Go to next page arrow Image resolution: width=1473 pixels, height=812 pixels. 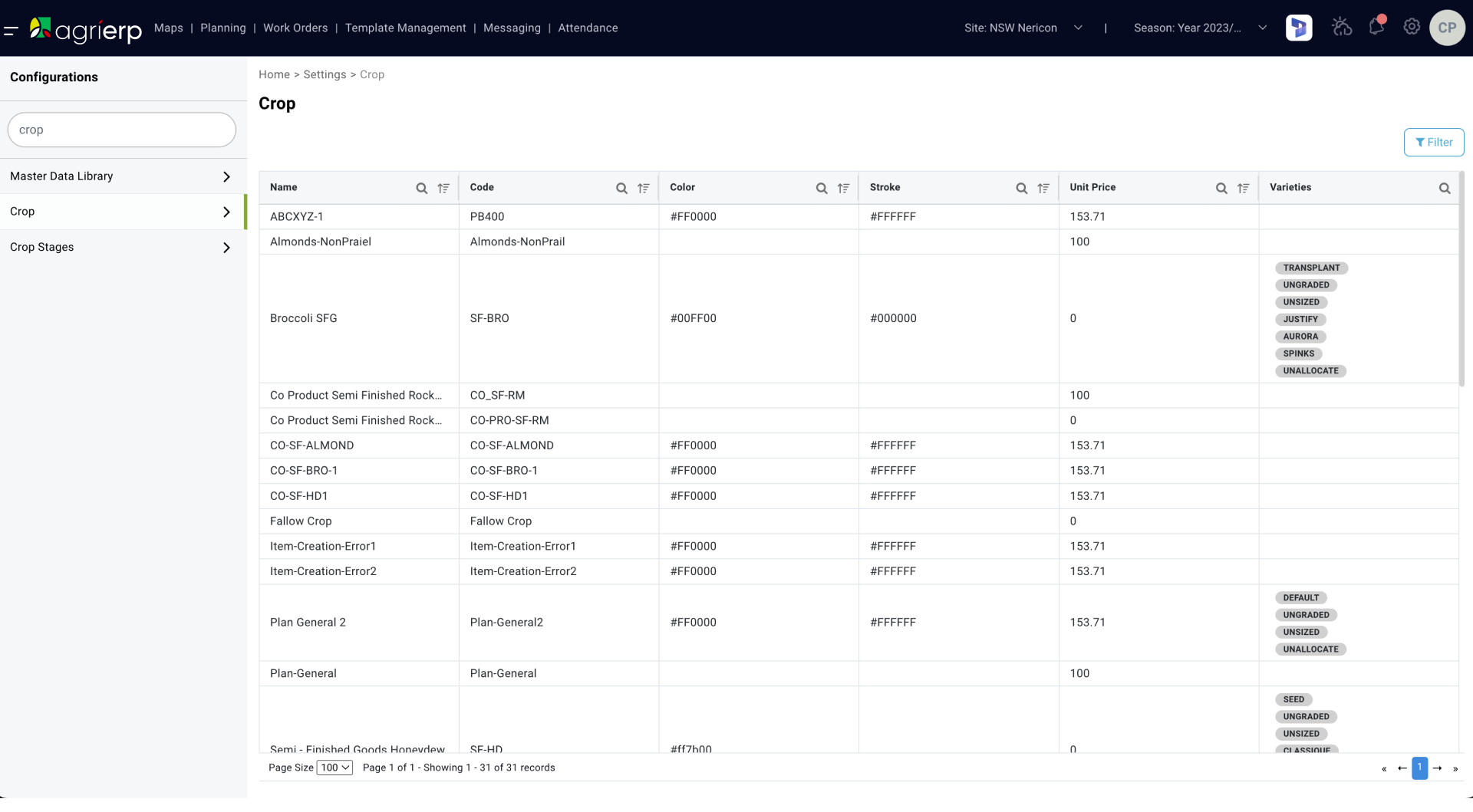1437,768
